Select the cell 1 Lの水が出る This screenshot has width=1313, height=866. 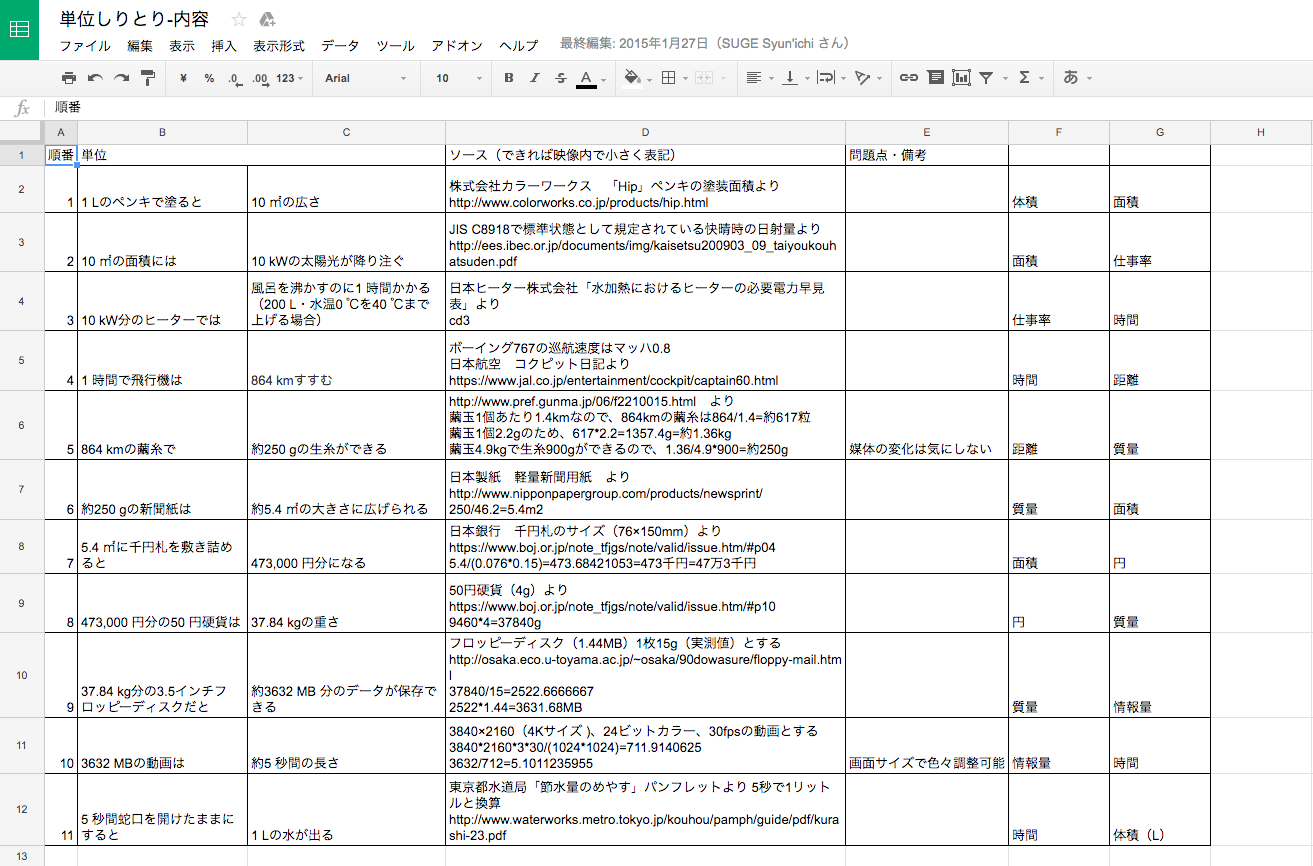pyautogui.click(x=346, y=810)
